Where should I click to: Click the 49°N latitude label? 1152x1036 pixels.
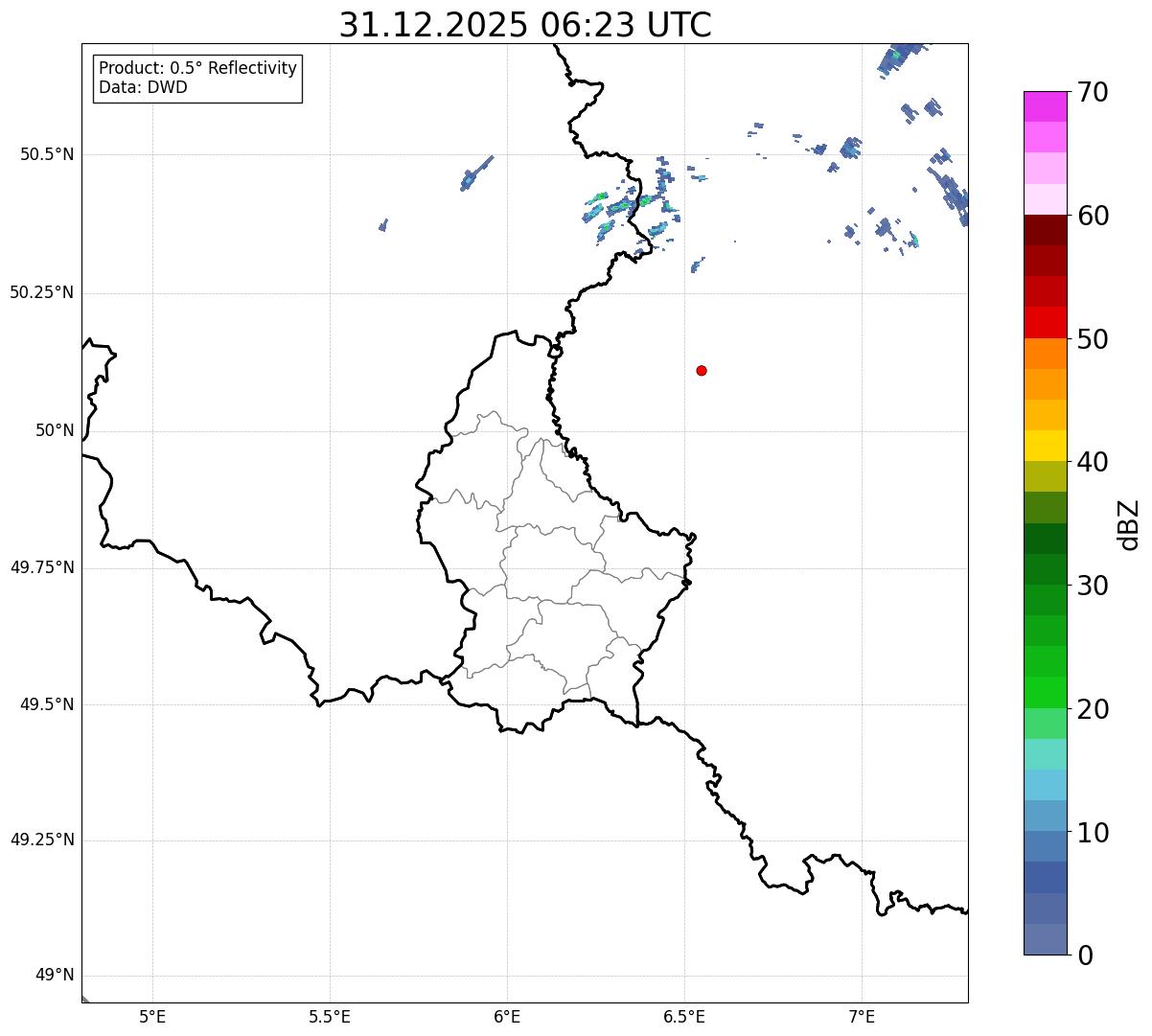tap(55, 976)
